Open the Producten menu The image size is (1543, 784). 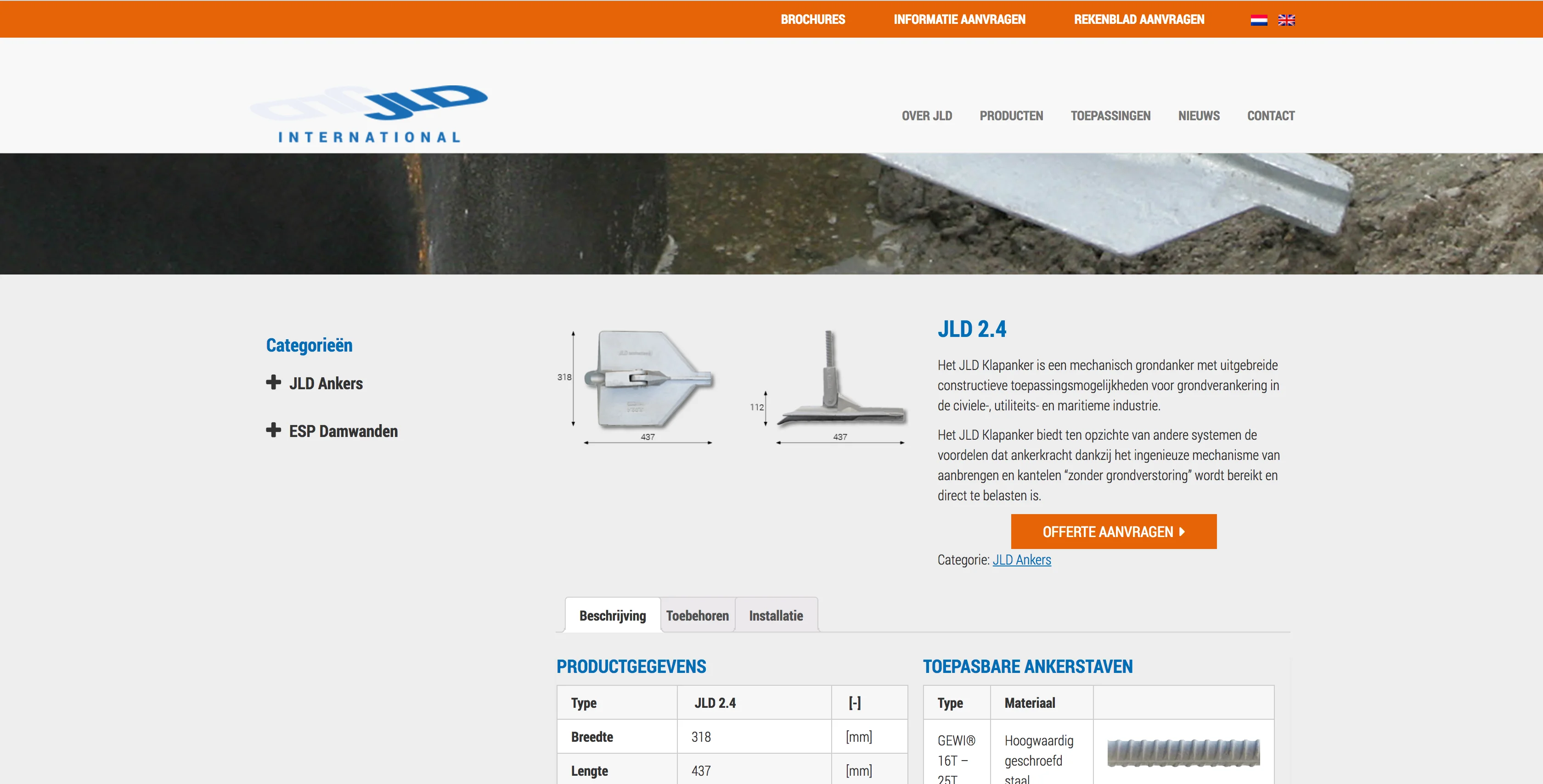[1011, 116]
